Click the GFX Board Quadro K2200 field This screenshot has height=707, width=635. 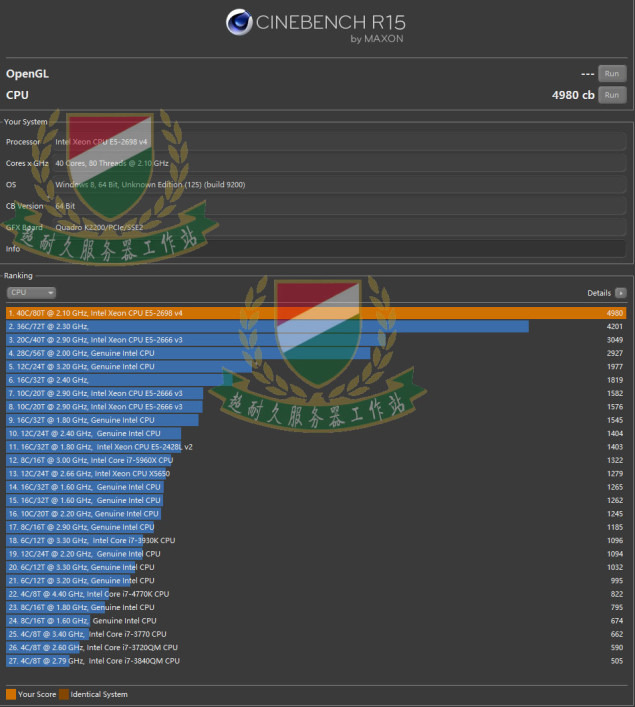[340, 227]
